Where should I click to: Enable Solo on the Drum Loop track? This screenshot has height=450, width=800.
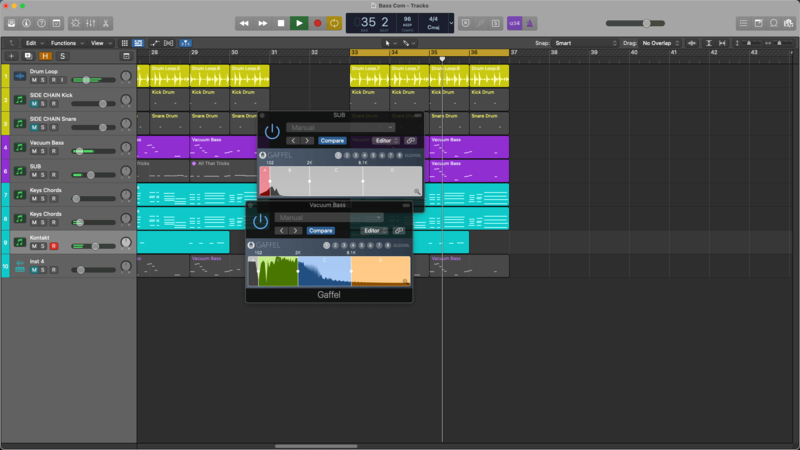point(43,80)
